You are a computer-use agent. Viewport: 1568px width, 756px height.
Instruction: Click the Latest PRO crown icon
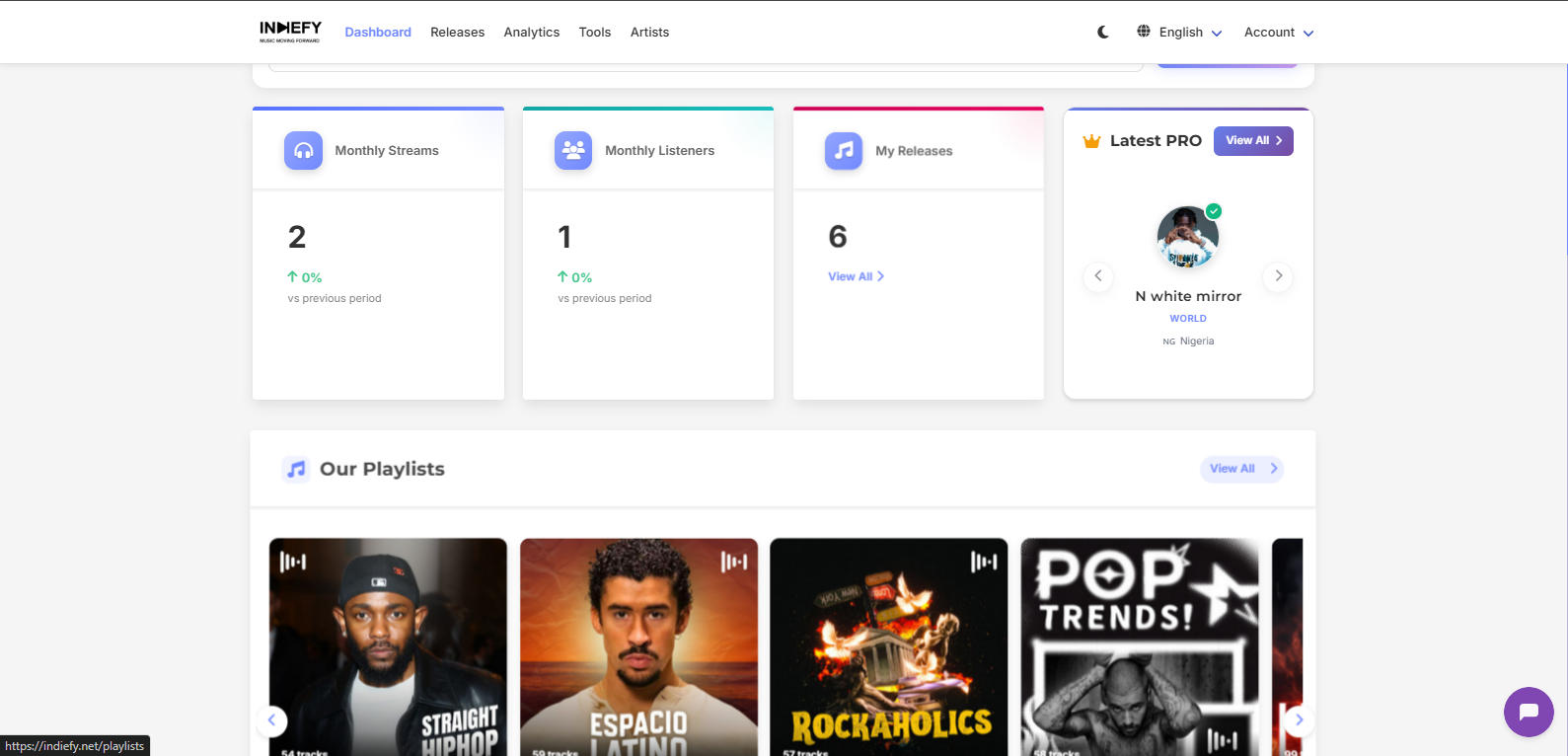[x=1091, y=141]
